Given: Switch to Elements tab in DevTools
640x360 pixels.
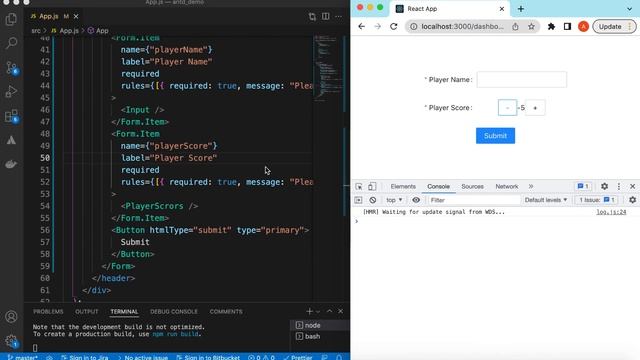Looking at the screenshot, I should pos(403,187).
